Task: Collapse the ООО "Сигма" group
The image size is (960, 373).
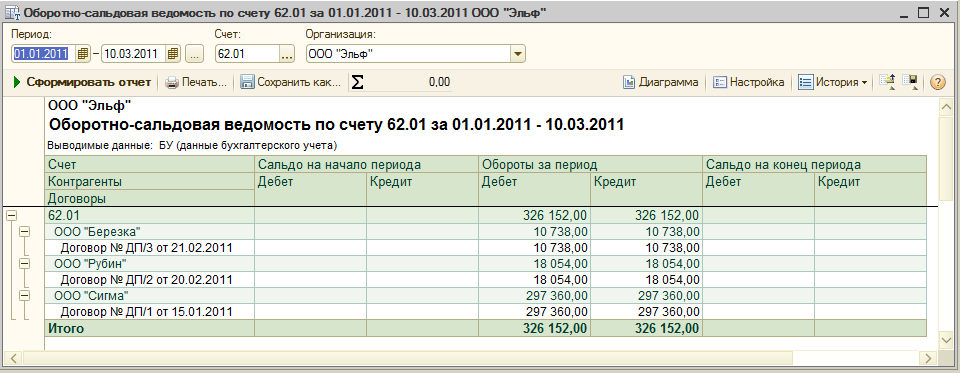Action: tap(24, 295)
